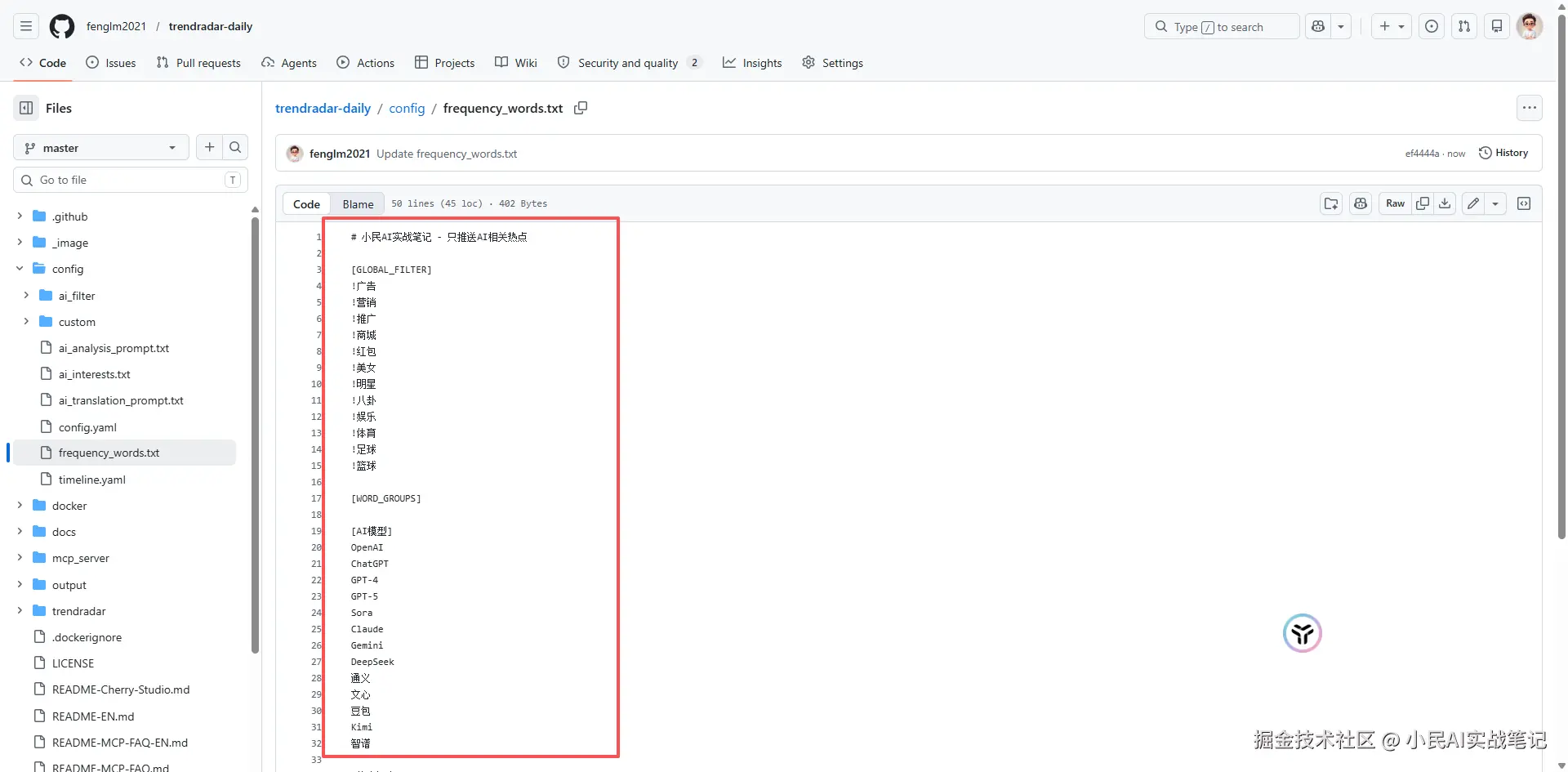Screen dimensions: 1568x772
Task: Switch file view to Blame
Action: 358,204
